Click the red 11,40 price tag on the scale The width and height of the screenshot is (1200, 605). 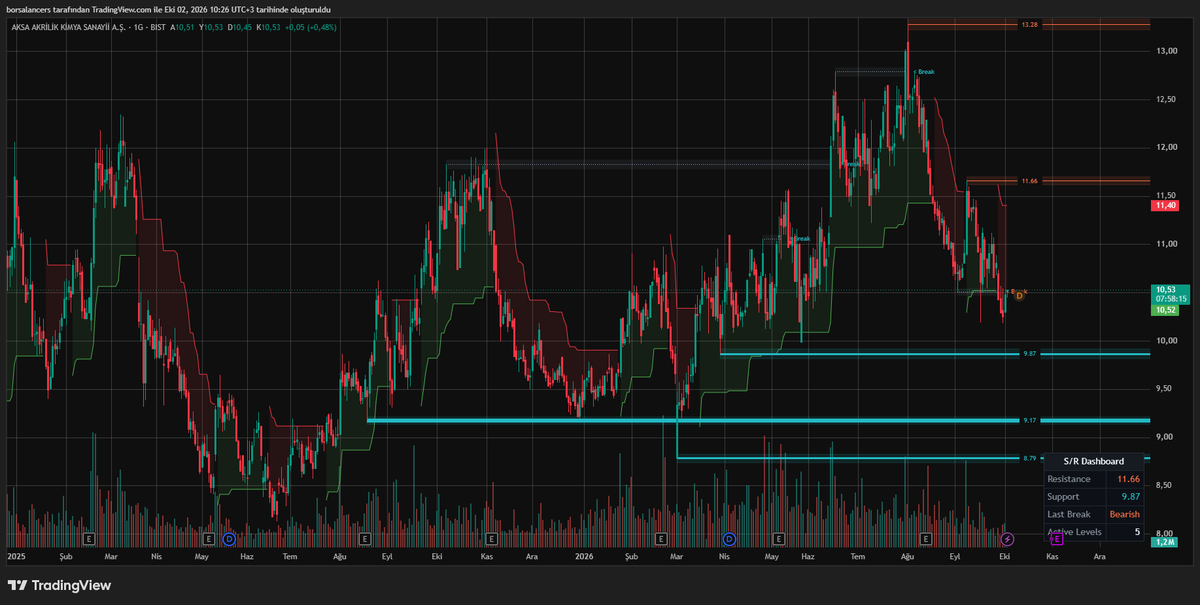pos(1165,205)
